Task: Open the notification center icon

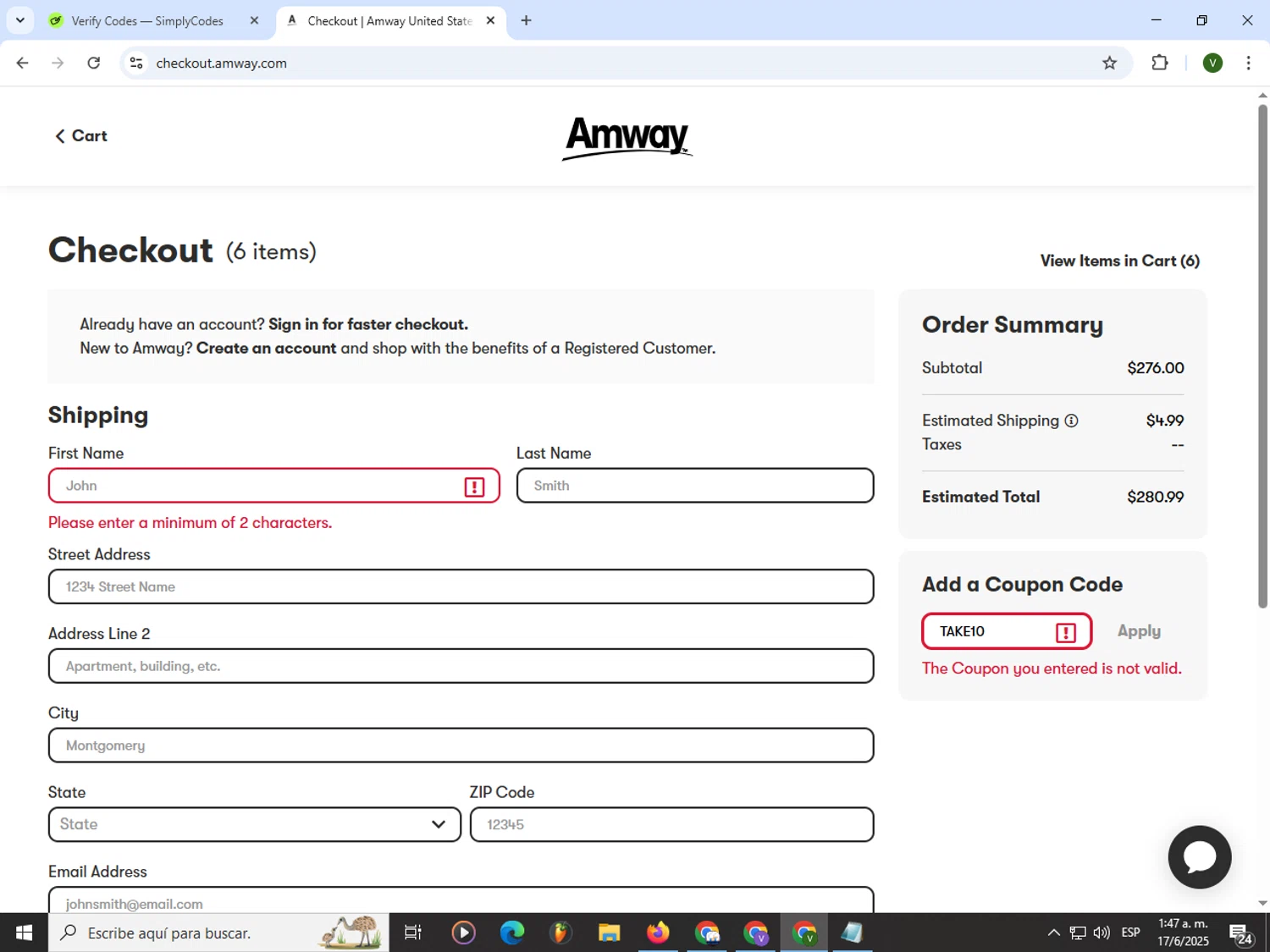Action: point(1241,933)
